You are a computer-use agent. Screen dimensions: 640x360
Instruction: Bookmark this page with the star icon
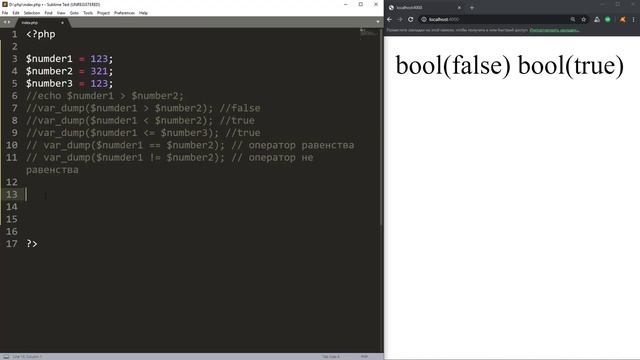(584, 19)
